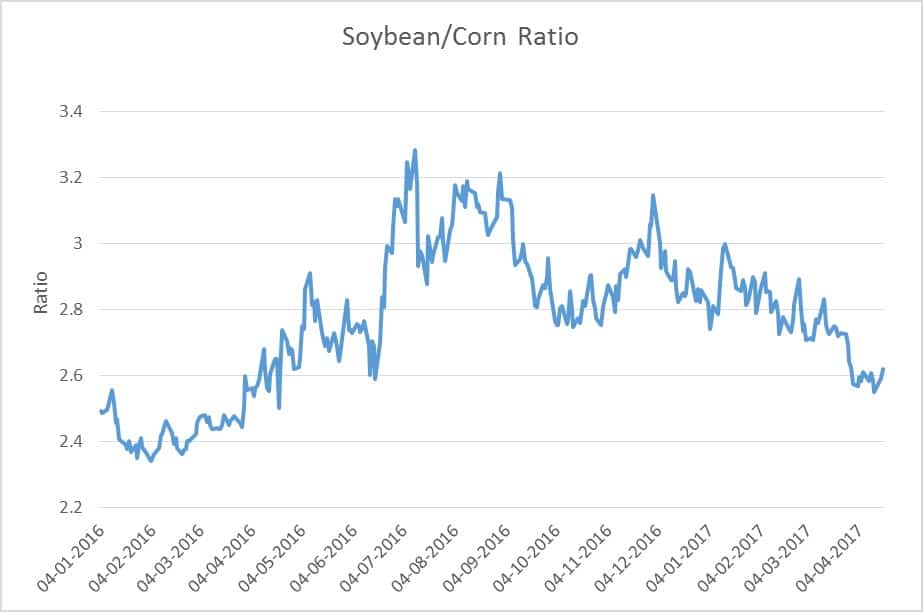The image size is (923, 612).
Task: Click the Soybean/Corn Ratio chart title
Action: (x=460, y=37)
